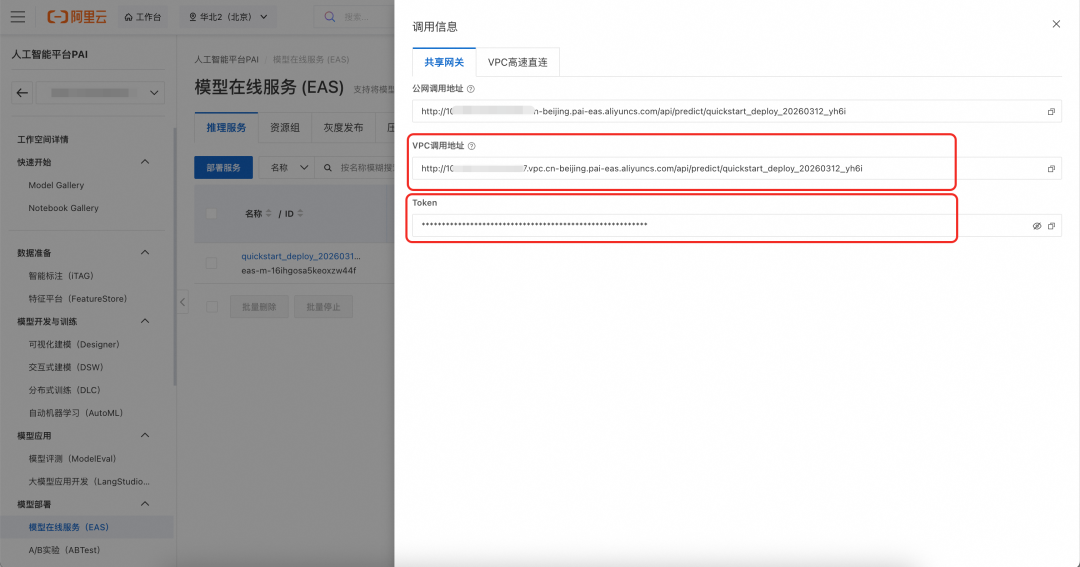Screen dimensions: 1080x567
Task: Click the 公网调用地址 URL field
Action: coord(736,112)
